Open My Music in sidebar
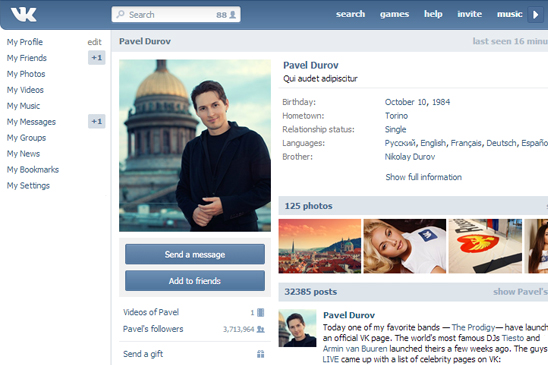The width and height of the screenshot is (548, 365). point(23,106)
